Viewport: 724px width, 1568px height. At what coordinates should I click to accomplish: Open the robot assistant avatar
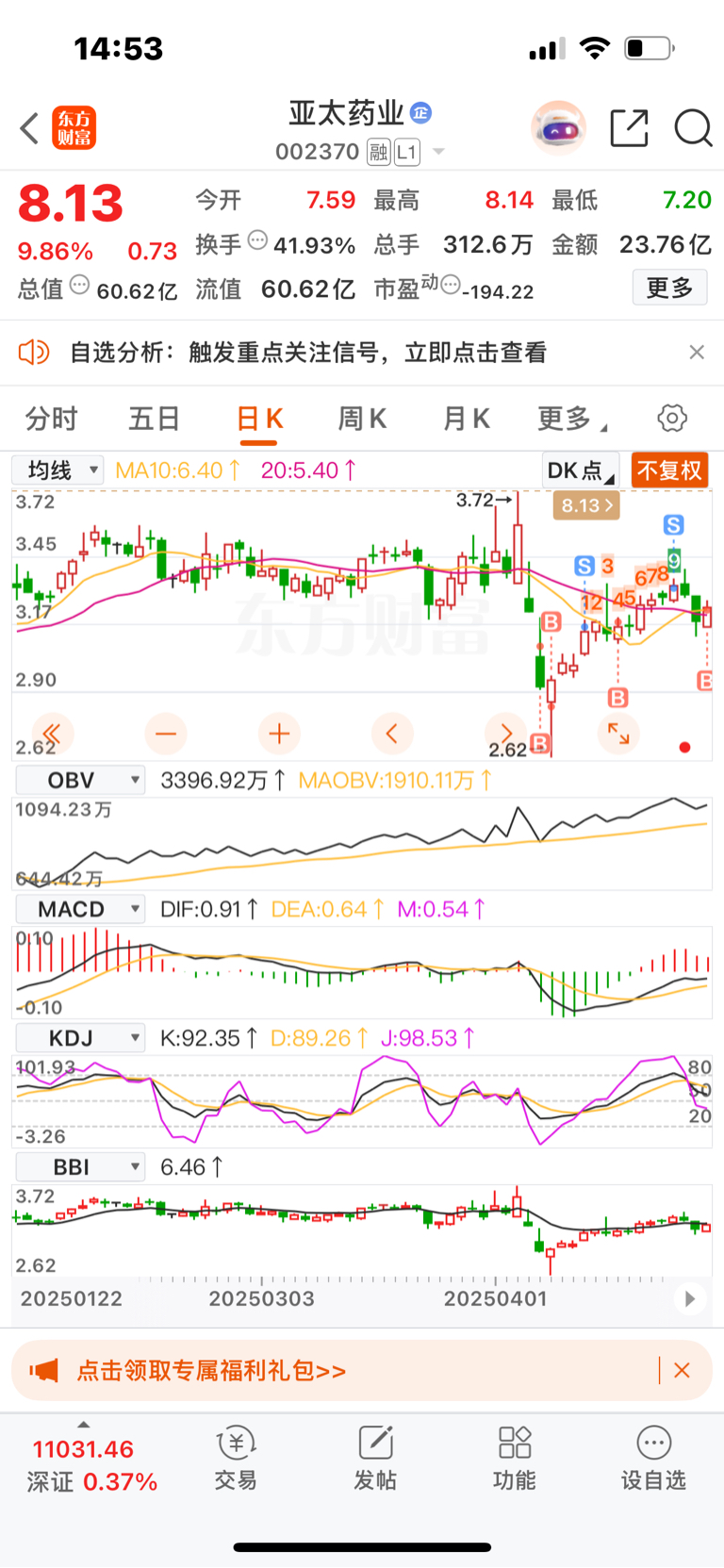[x=559, y=128]
